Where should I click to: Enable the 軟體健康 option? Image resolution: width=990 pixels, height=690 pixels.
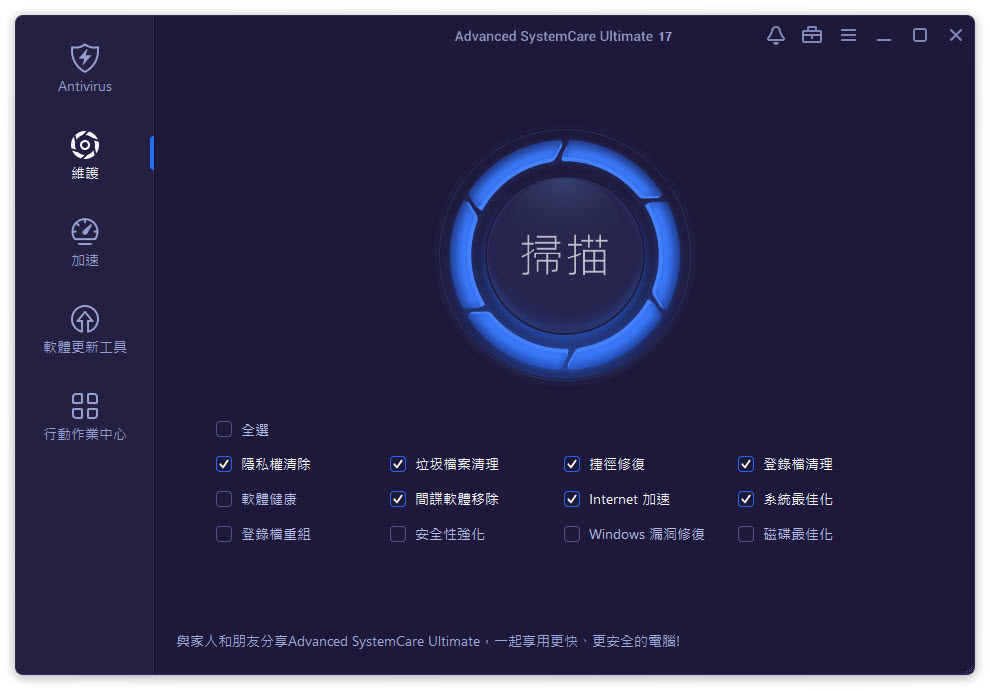pyautogui.click(x=224, y=499)
